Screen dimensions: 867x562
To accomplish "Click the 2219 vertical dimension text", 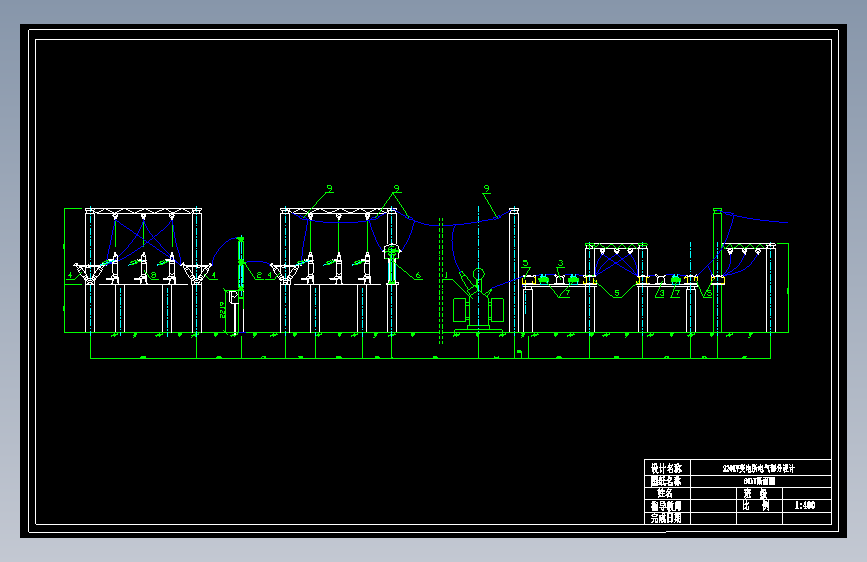I will 223,310.
